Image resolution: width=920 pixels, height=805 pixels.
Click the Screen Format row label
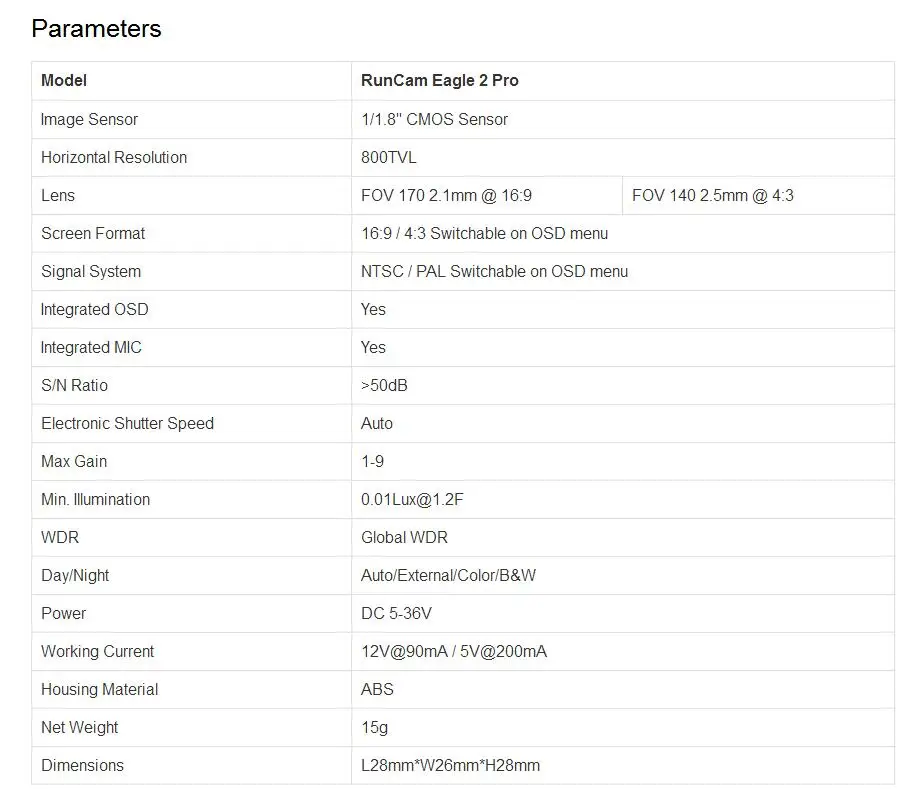click(93, 233)
